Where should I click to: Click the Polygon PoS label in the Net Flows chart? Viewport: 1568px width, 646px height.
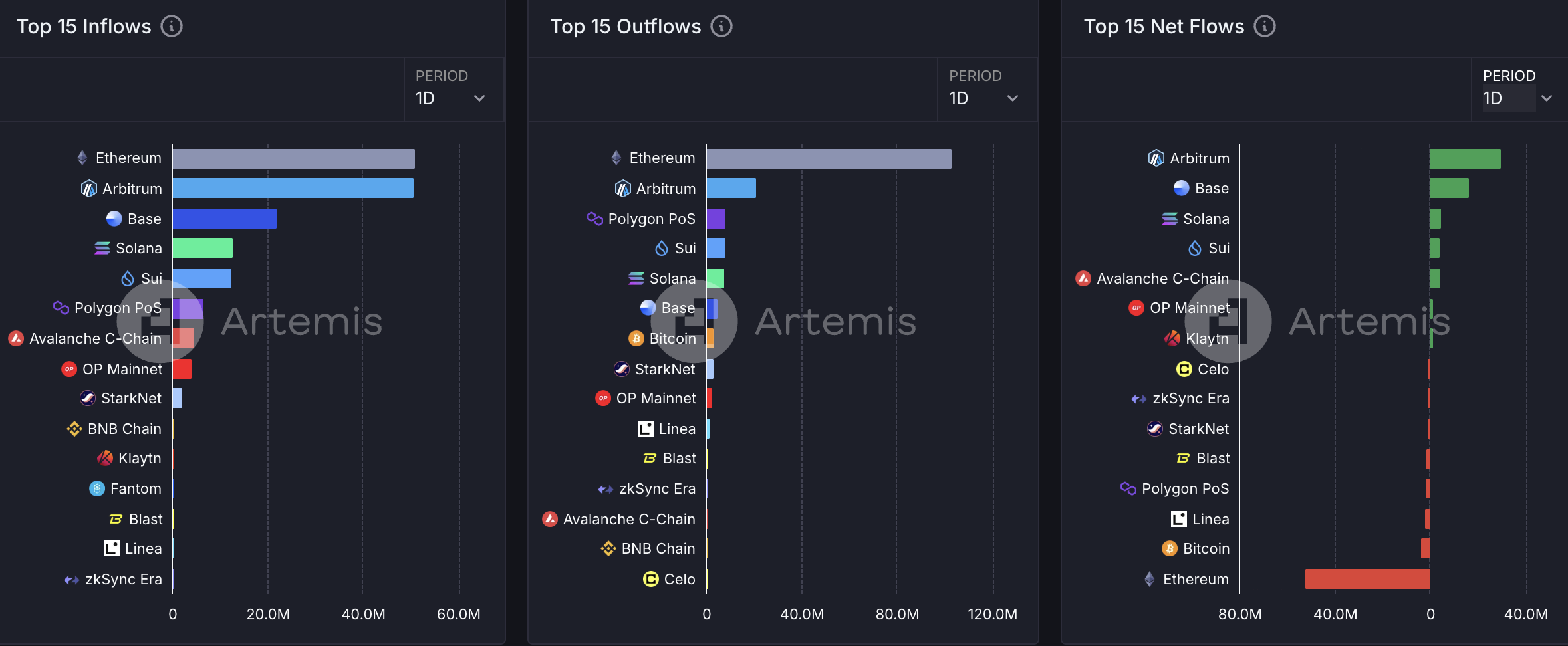coord(1185,488)
